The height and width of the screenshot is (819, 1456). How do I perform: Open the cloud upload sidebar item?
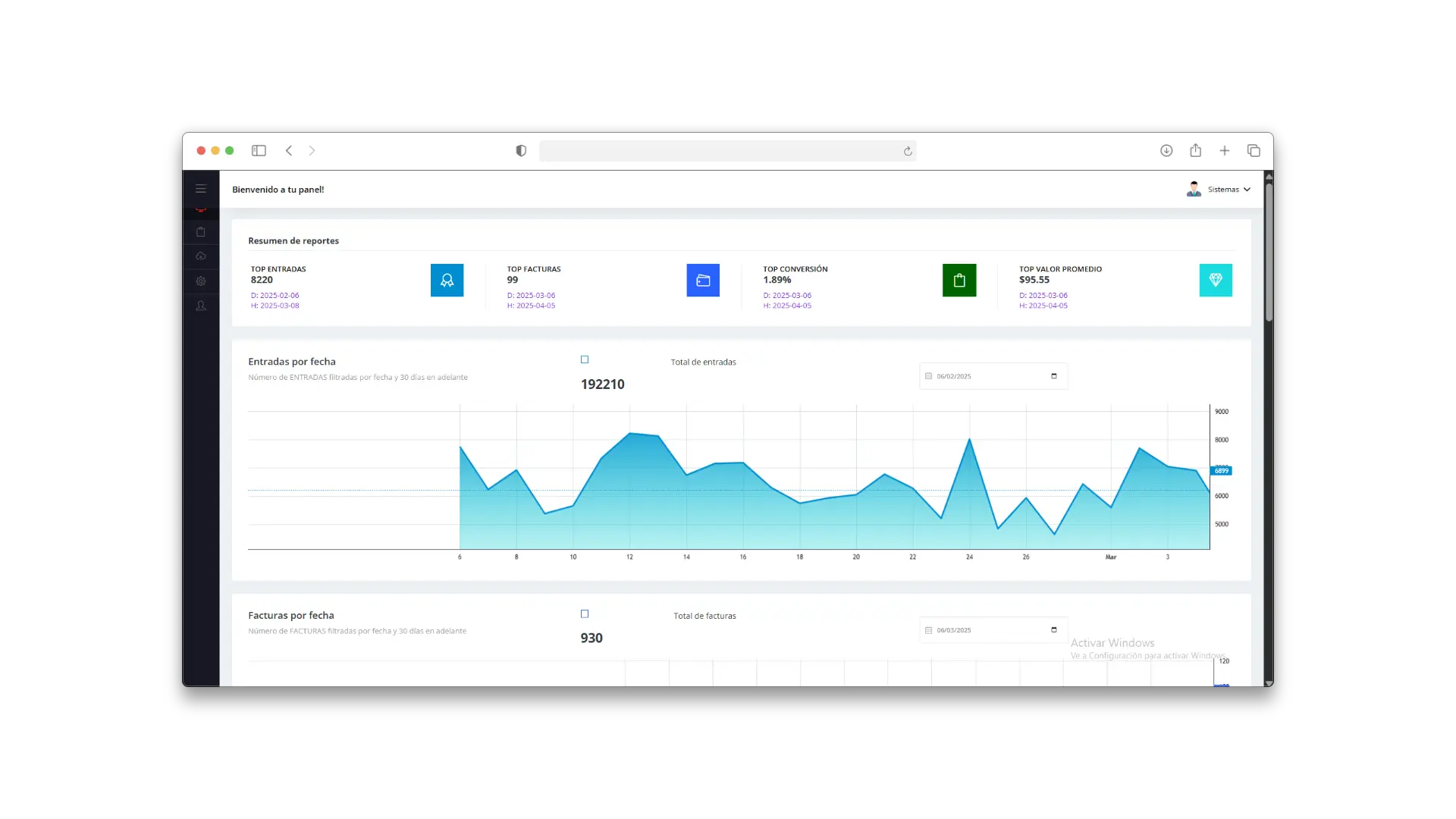201,256
